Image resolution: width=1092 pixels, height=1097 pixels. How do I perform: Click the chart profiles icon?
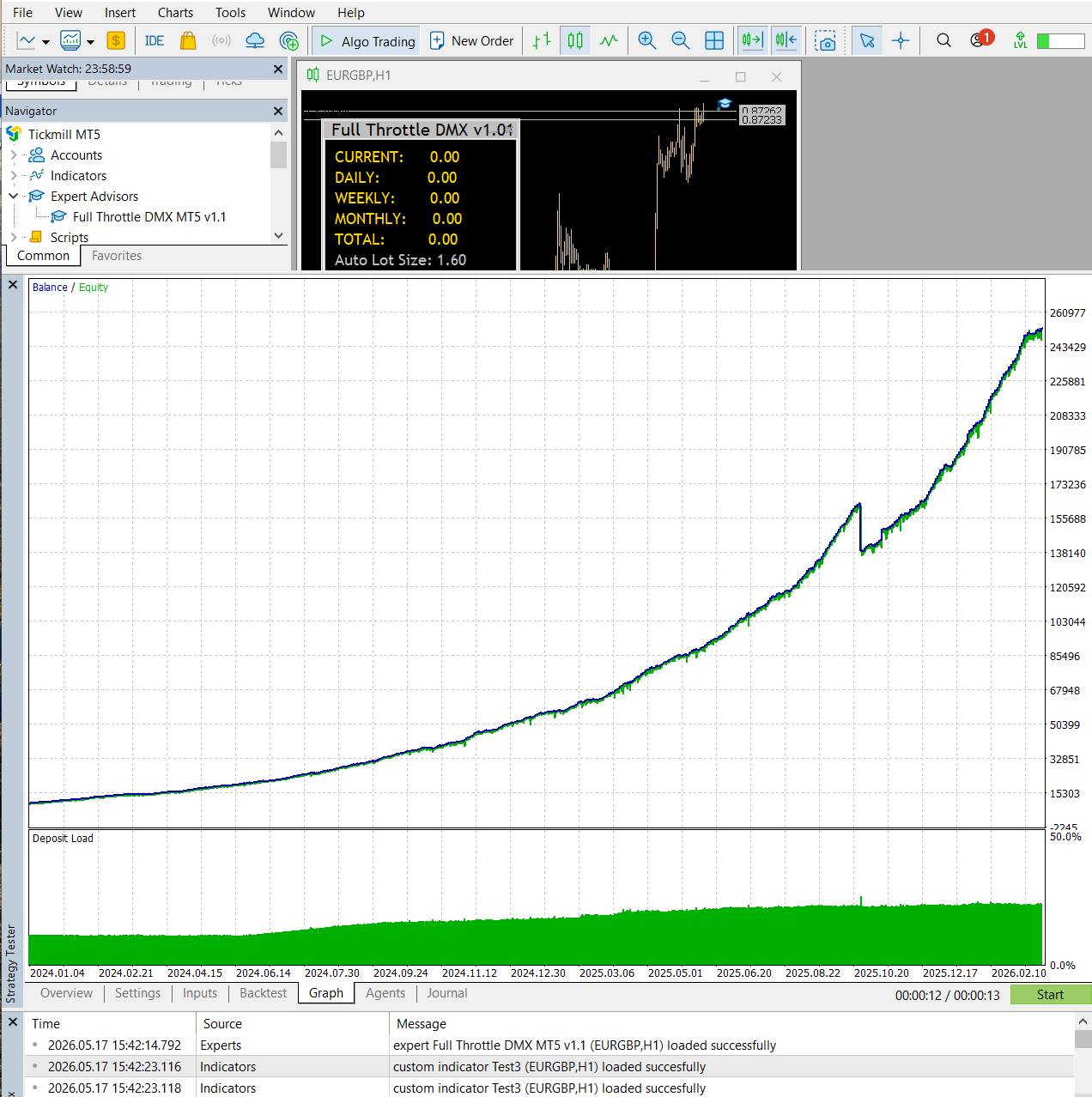pos(70,40)
